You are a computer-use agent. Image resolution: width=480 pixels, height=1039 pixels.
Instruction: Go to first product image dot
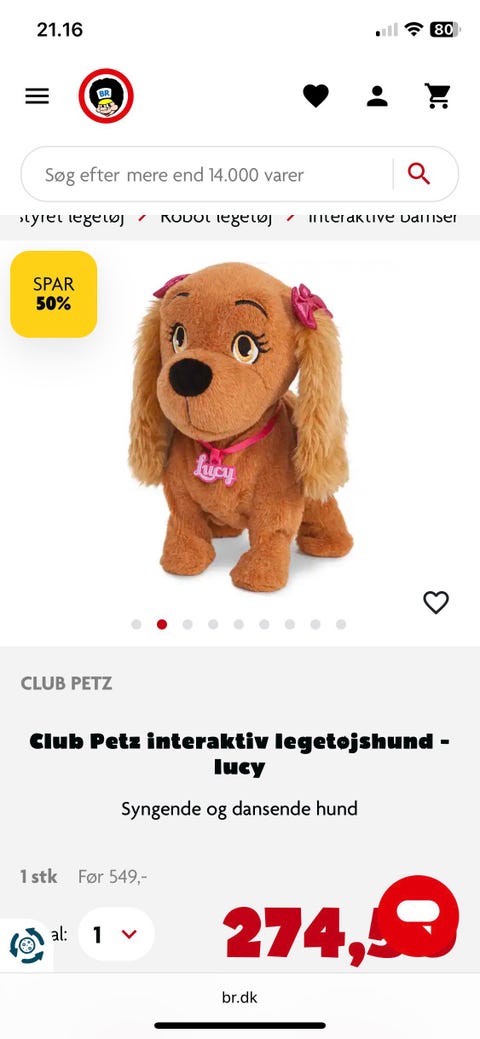pyautogui.click(x=137, y=624)
